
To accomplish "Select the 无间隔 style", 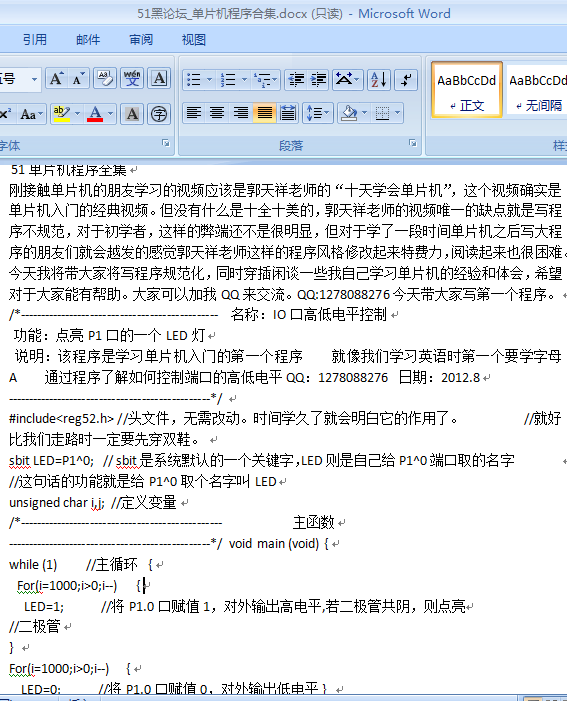I will (537, 90).
